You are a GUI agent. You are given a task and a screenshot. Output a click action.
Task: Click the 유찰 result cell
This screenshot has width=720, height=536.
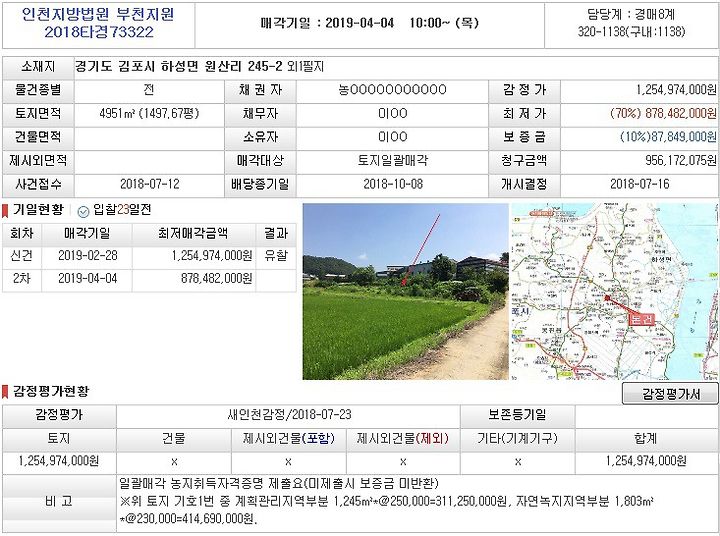click(276, 255)
